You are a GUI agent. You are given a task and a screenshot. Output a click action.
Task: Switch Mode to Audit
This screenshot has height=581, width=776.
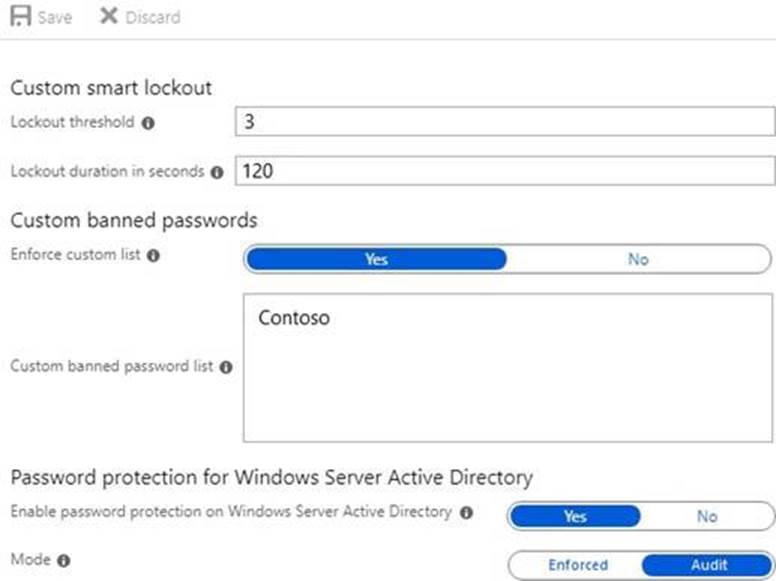coord(709,565)
